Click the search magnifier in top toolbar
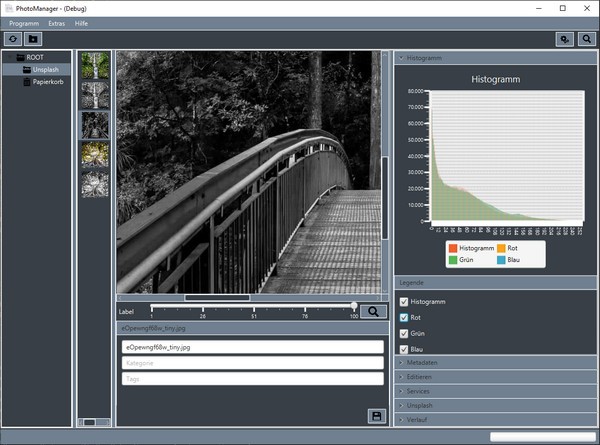 (587, 39)
